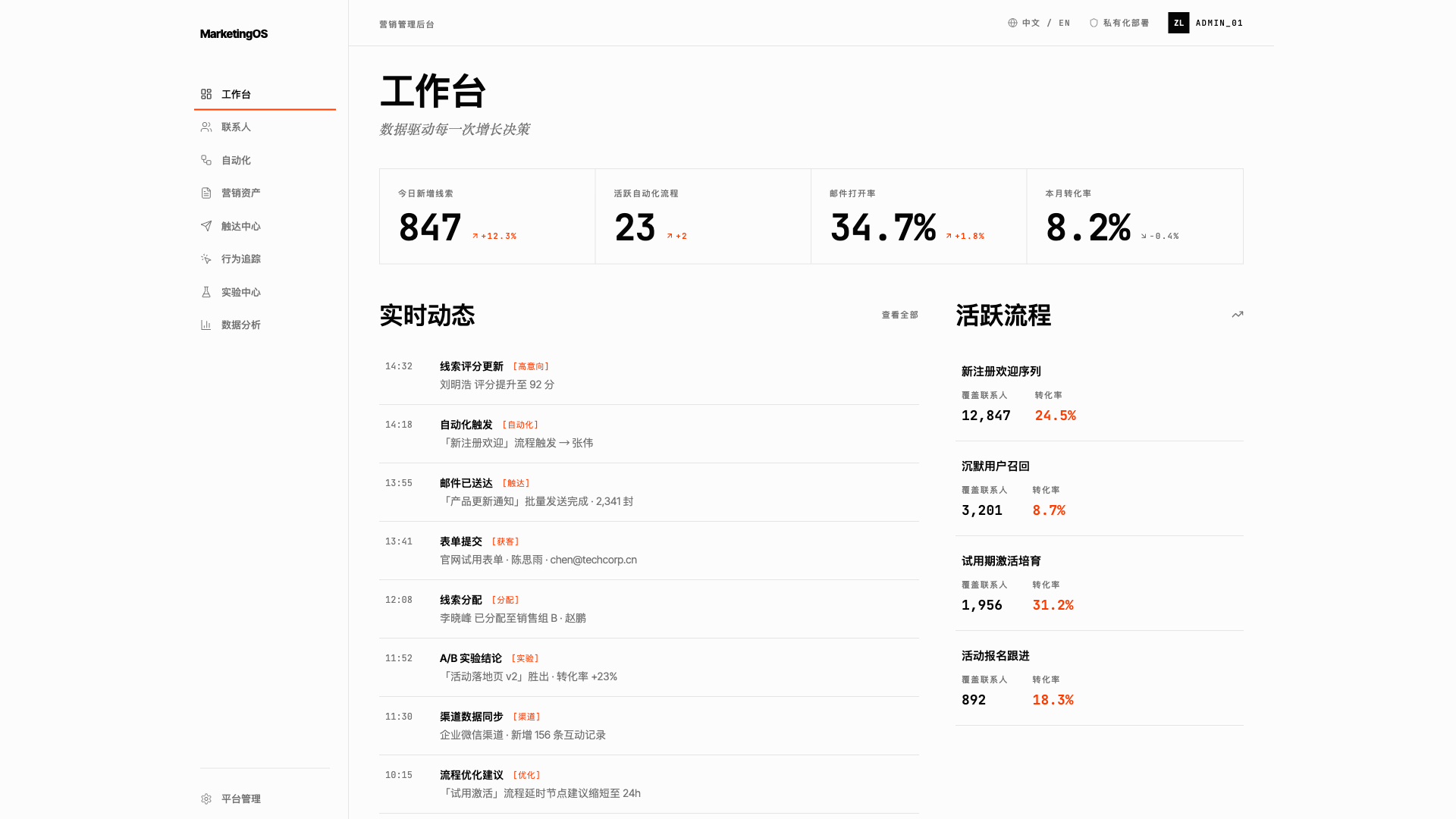Expand the ZL ADMIN_01 account menu

point(1206,23)
